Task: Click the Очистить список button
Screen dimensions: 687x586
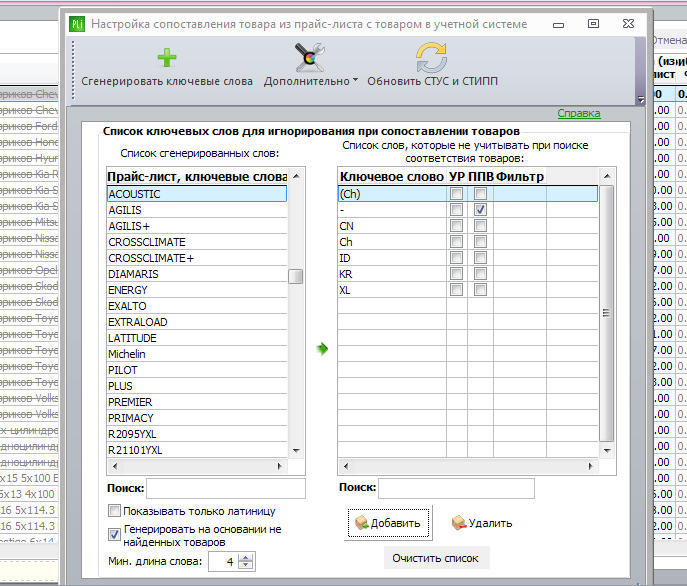Action: pos(436,558)
